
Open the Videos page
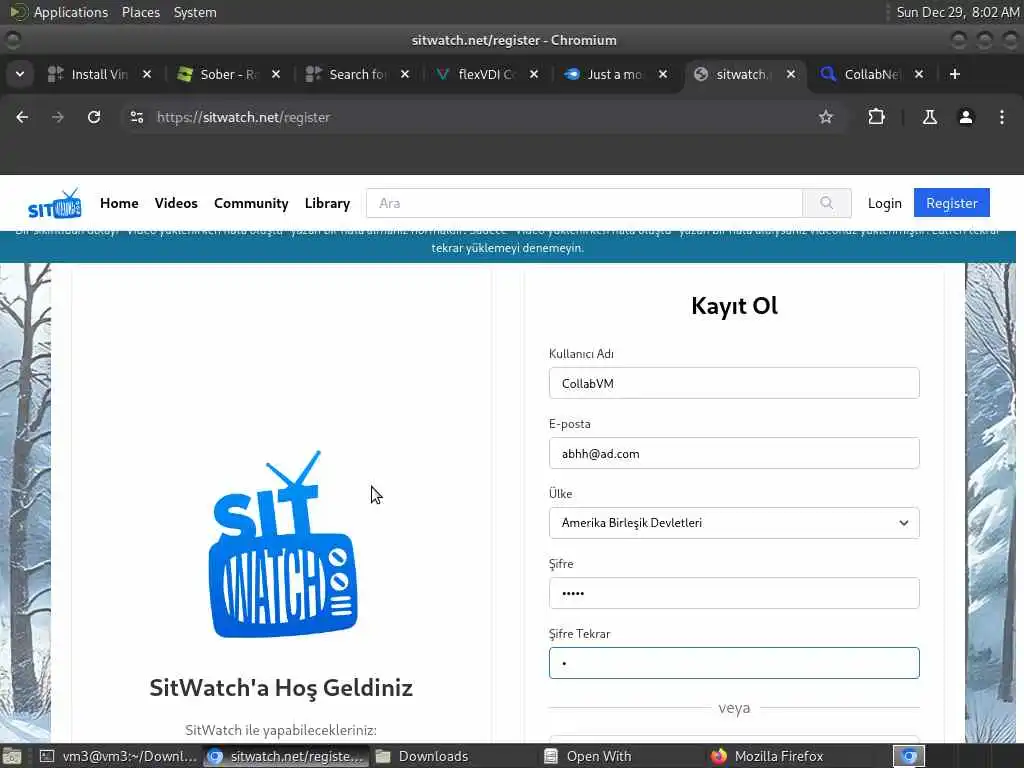coord(176,203)
